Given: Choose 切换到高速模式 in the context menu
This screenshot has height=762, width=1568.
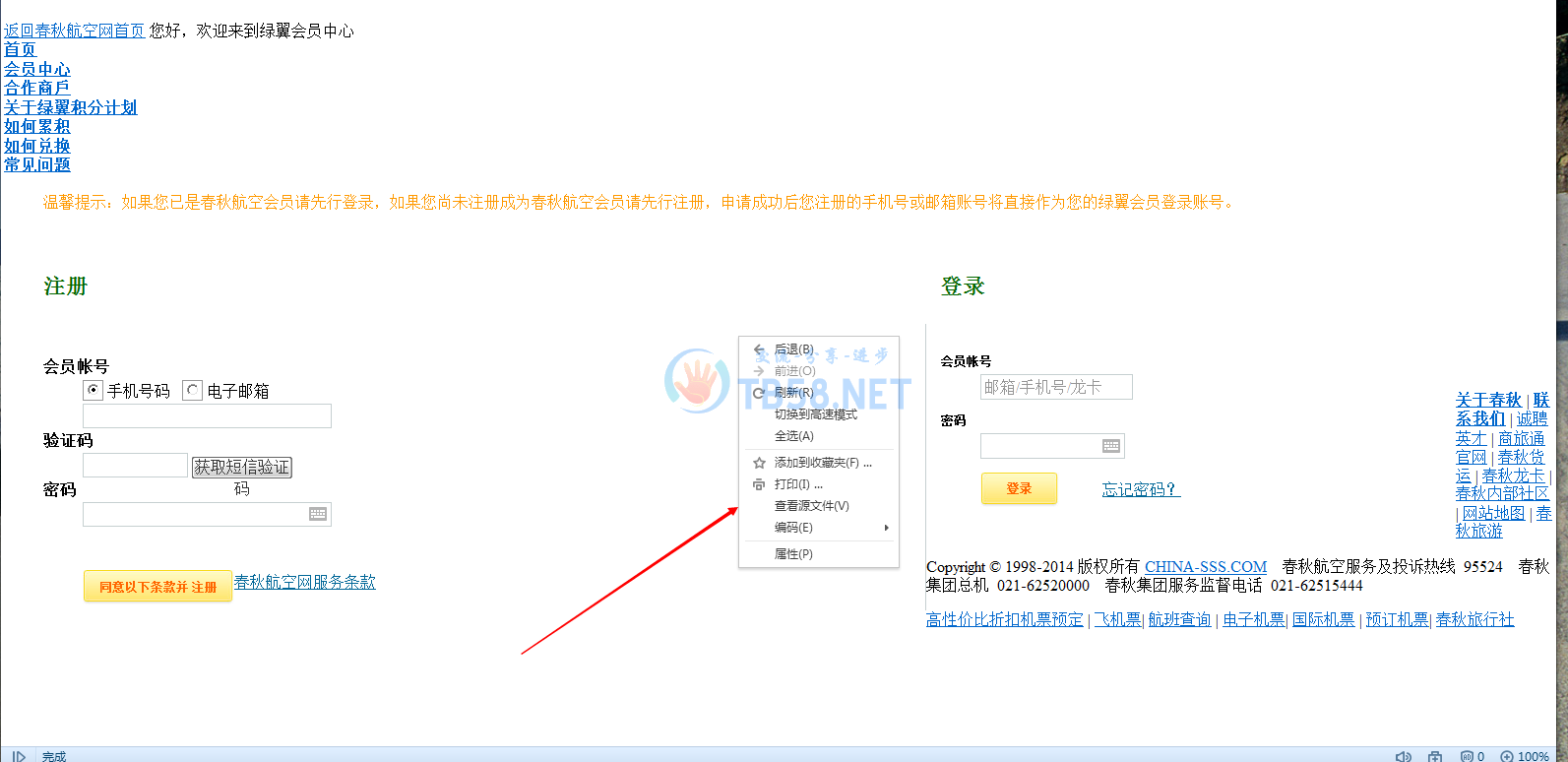Looking at the screenshot, I should 819,414.
